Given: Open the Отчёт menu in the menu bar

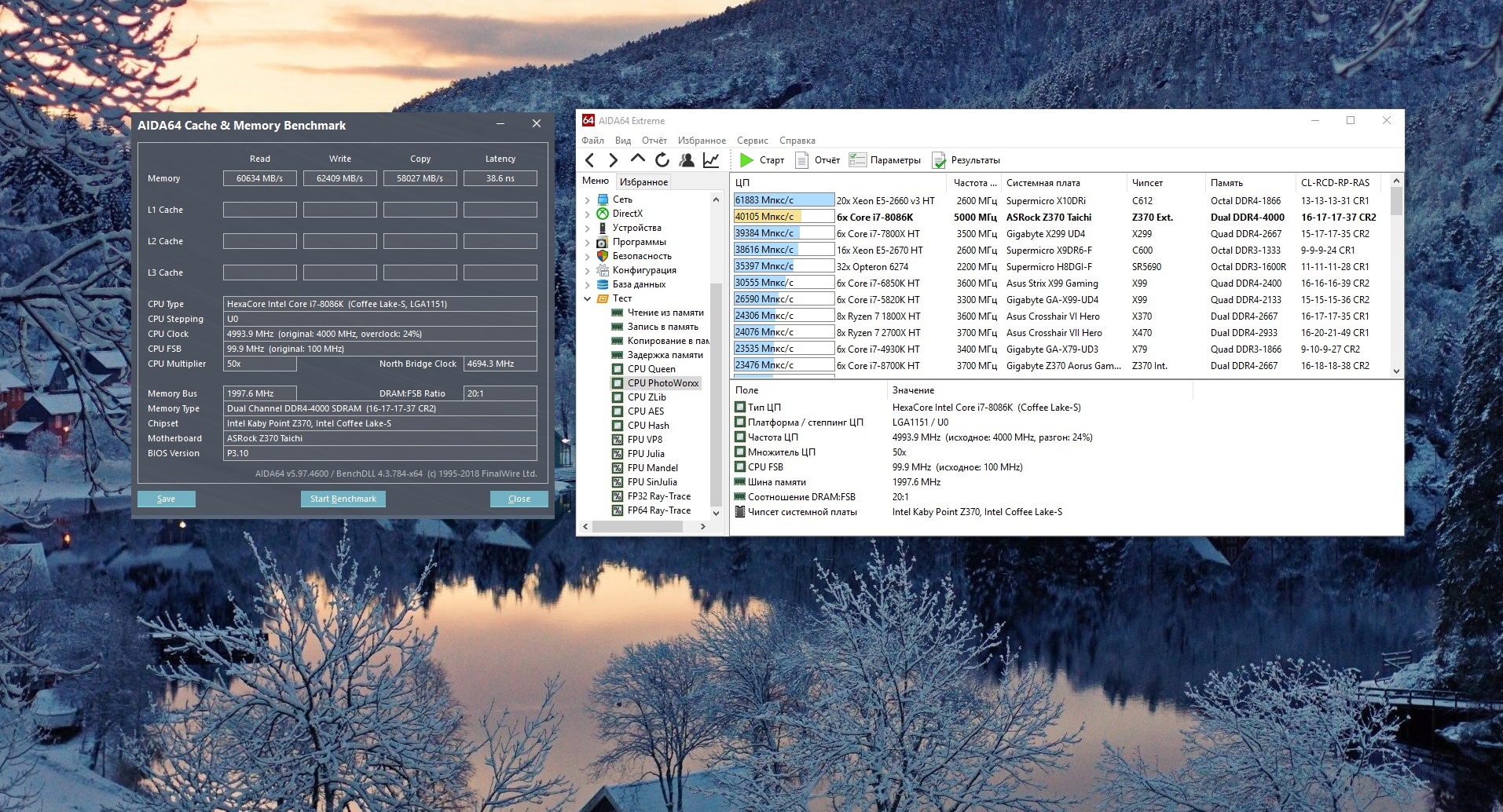Looking at the screenshot, I should coord(654,141).
